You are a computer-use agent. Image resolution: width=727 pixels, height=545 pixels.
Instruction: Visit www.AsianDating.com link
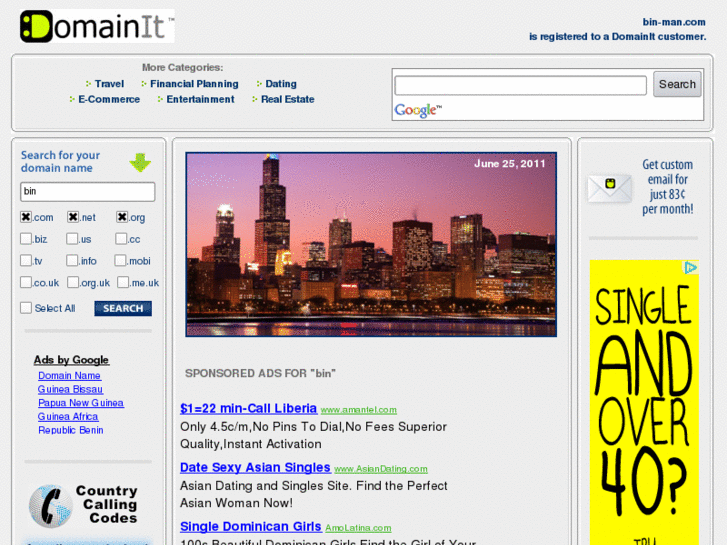pyautogui.click(x=381, y=469)
